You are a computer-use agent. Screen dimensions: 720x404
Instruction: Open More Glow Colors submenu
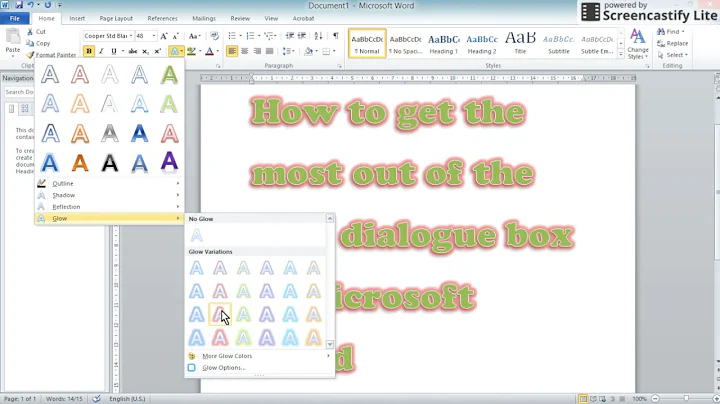pyautogui.click(x=259, y=356)
